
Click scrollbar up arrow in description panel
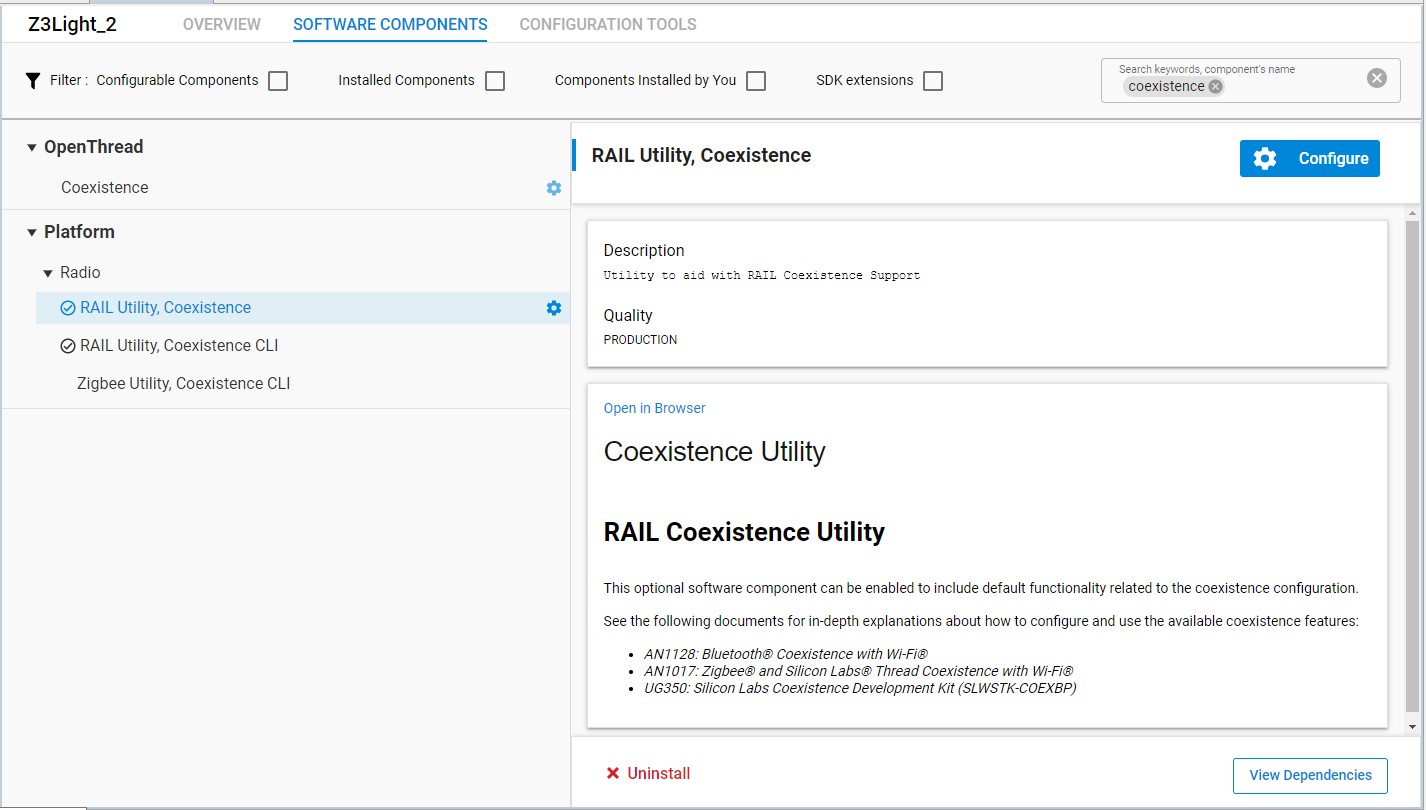(1412, 213)
